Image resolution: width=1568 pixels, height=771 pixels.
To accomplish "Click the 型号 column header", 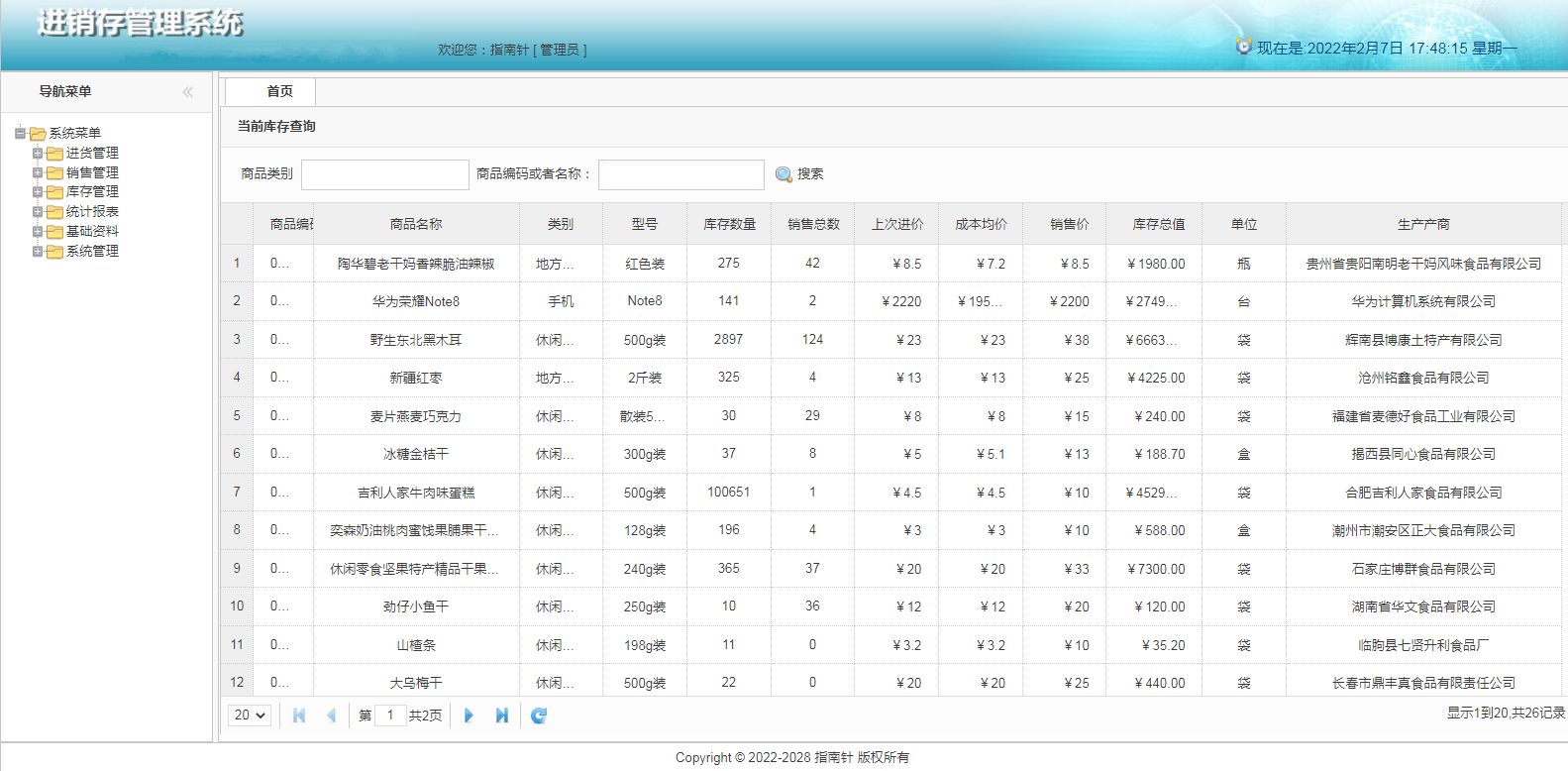I will point(645,225).
